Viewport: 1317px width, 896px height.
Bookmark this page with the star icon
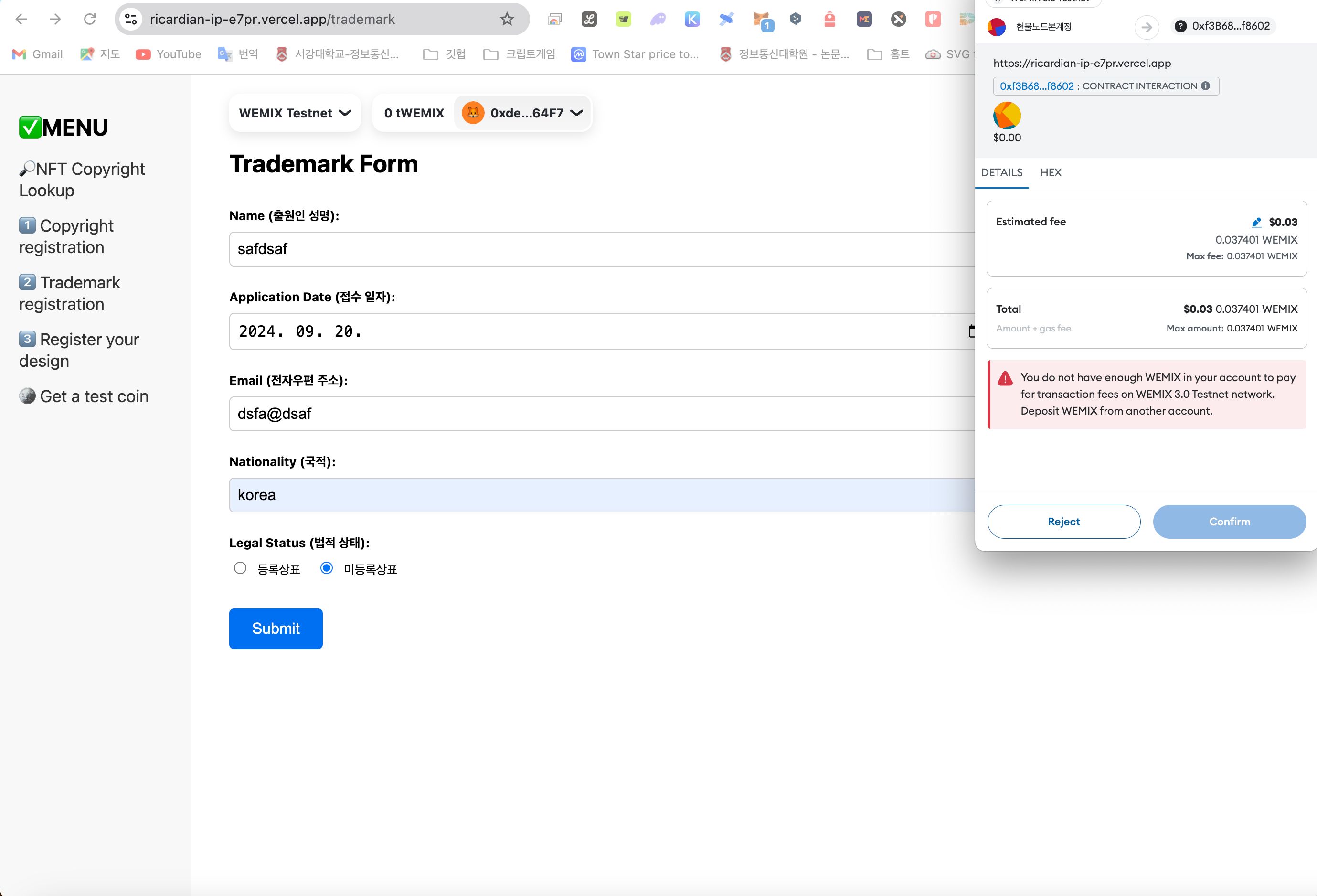tap(507, 19)
